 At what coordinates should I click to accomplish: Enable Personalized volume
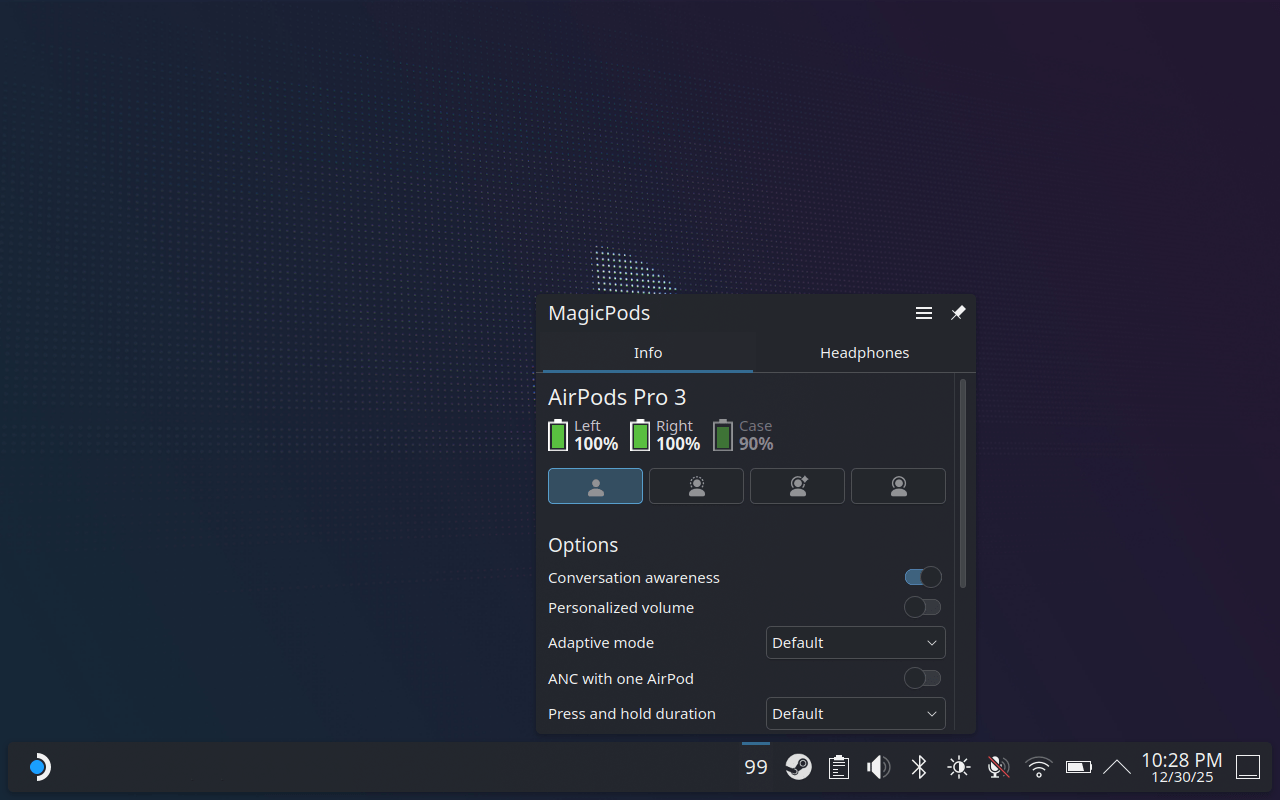tap(922, 607)
